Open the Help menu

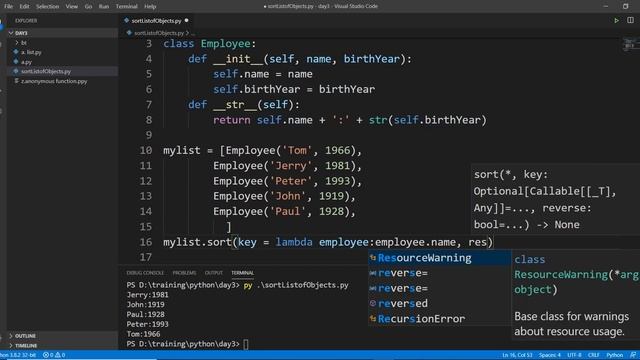pos(150,7)
